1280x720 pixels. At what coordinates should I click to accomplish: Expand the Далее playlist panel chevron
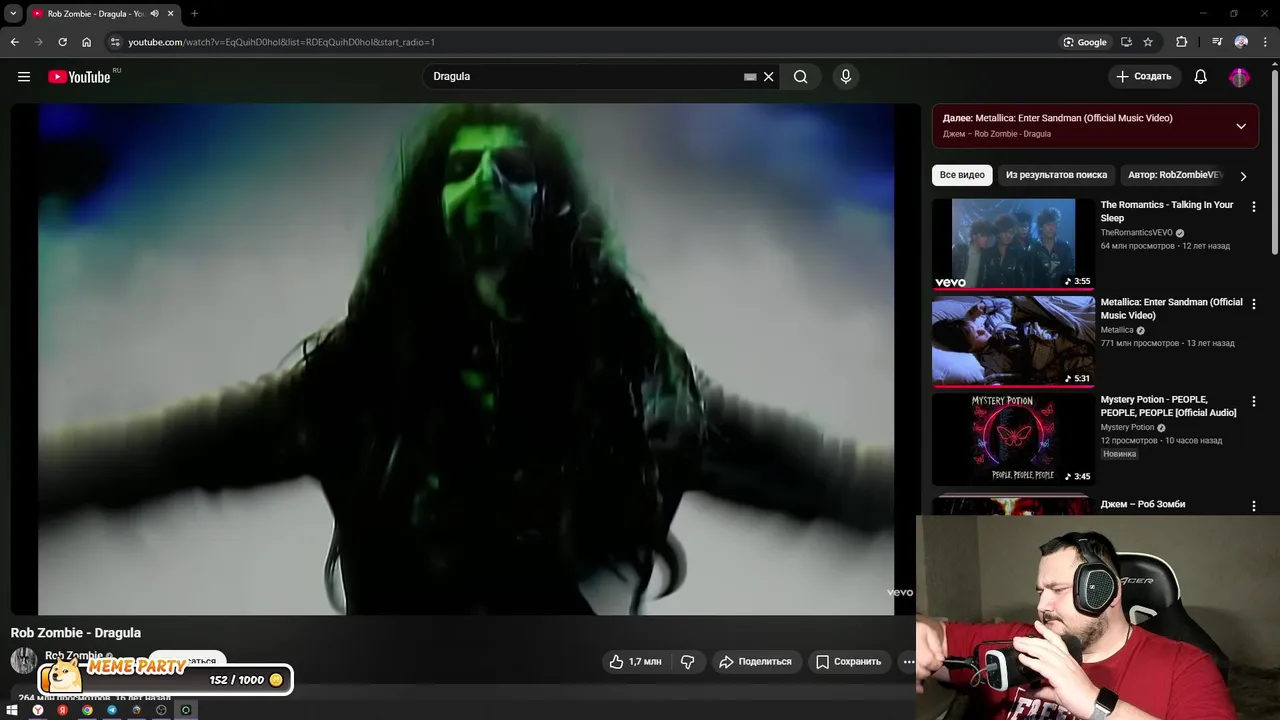(x=1241, y=126)
